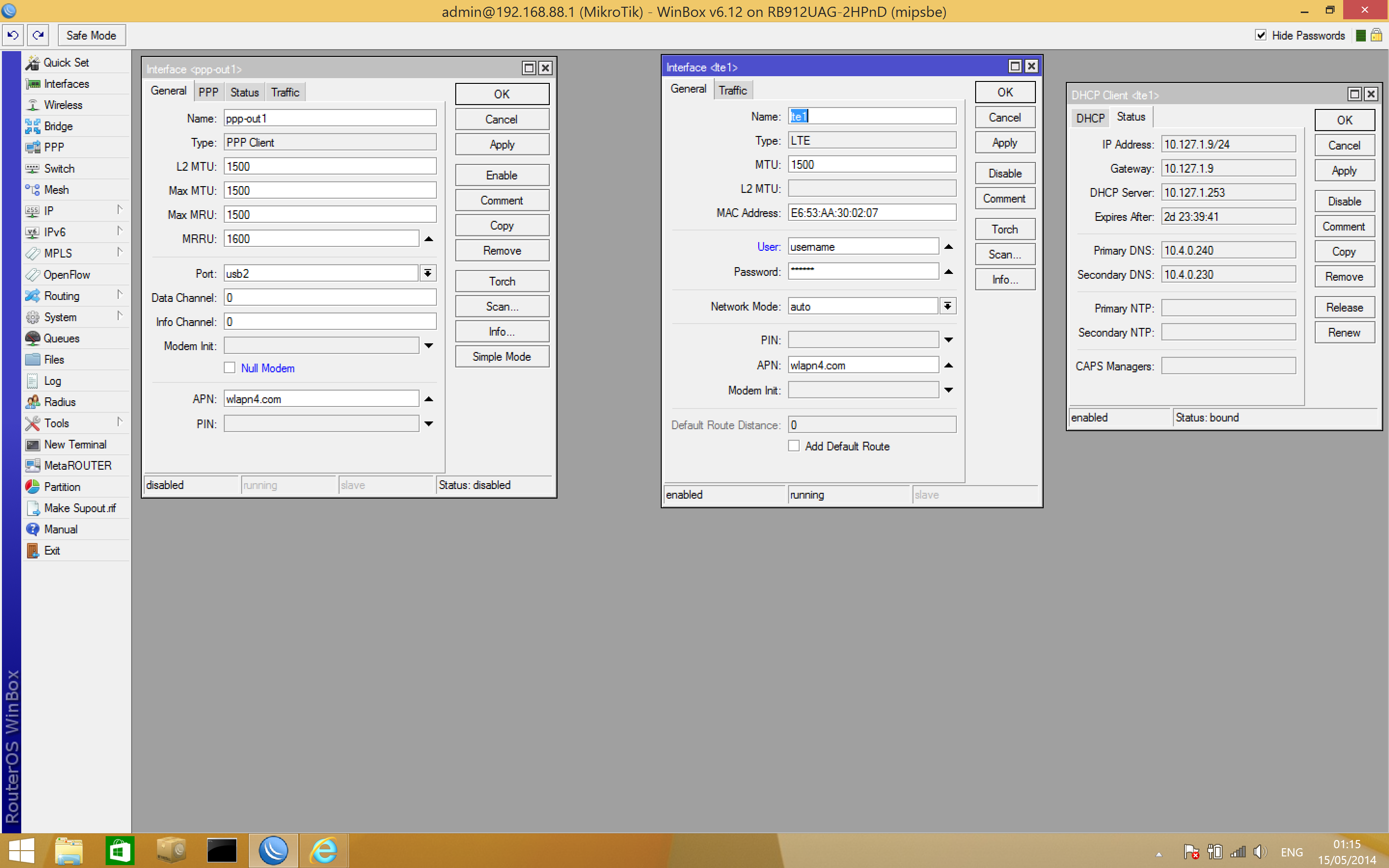Open the Network Mode dropdown in lte1
Image resolution: width=1389 pixels, height=868 pixels.
point(948,306)
